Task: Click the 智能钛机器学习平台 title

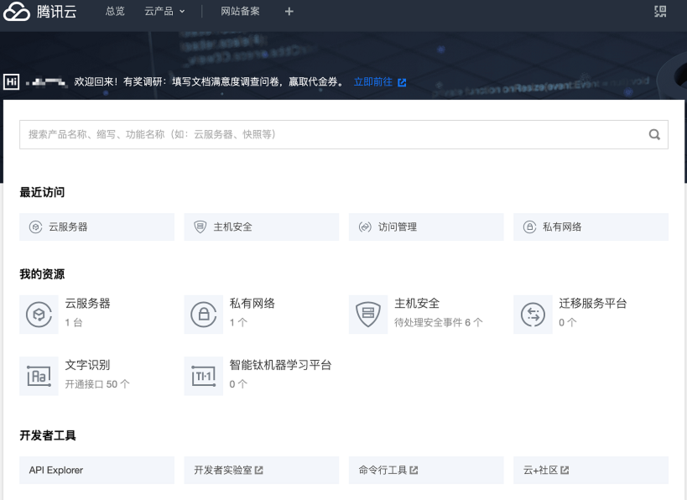Action: 280,365
